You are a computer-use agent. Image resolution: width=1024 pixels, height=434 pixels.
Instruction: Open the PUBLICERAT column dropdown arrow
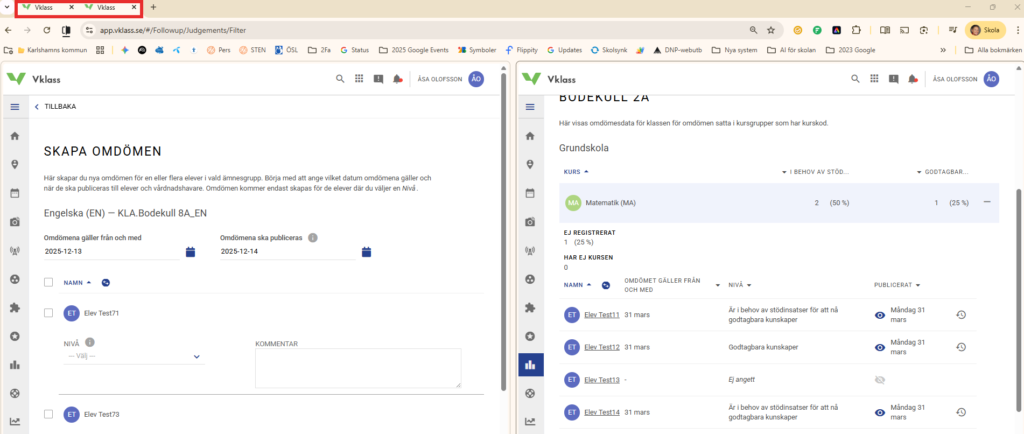pyautogui.click(x=918, y=285)
